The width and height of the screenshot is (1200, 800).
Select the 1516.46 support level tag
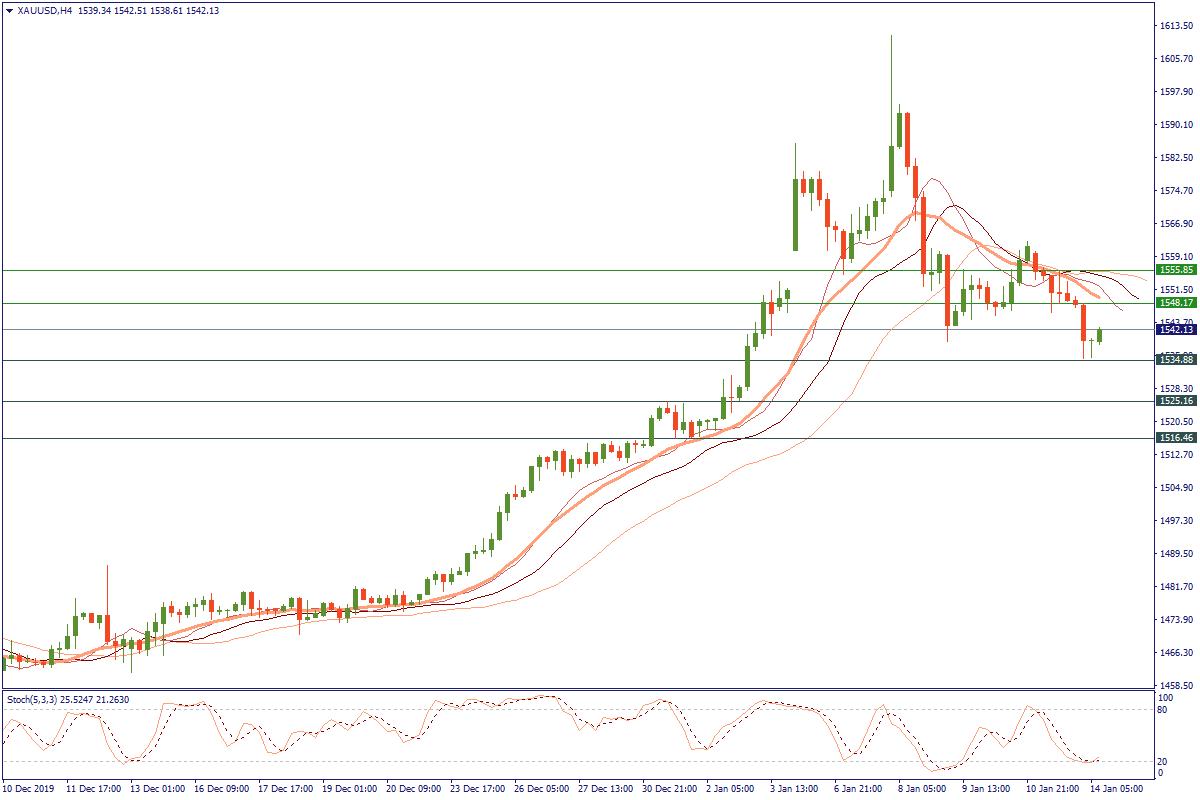pos(1175,438)
